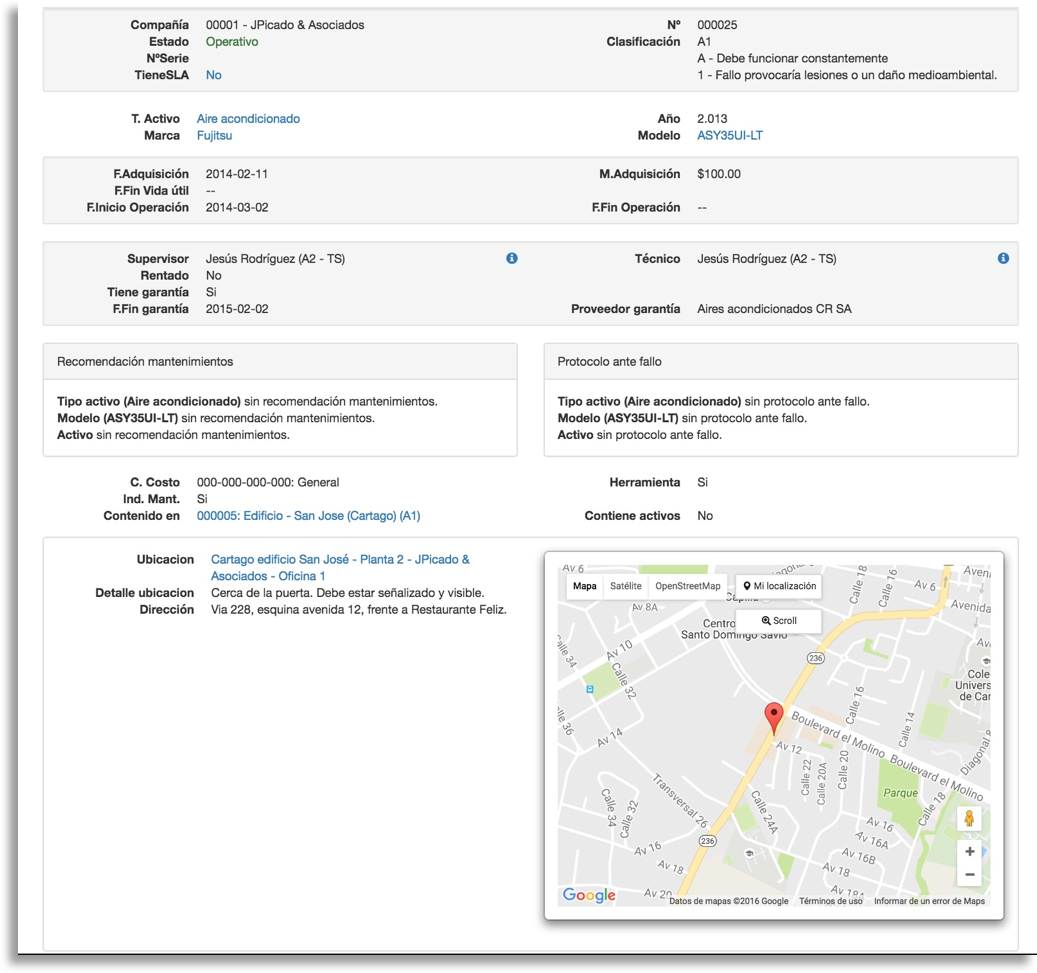Zoom in the map with plus button
Image resolution: width=1037 pixels, height=973 pixels.
coord(969,851)
